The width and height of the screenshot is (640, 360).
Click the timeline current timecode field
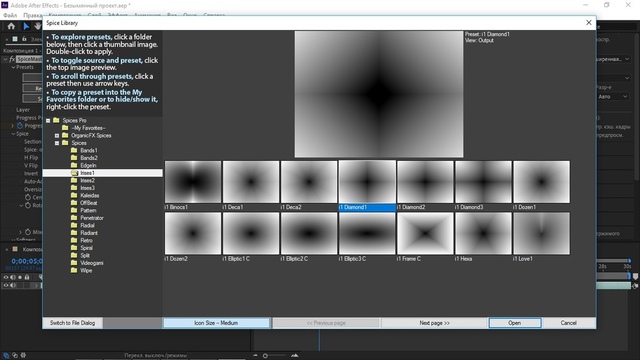pyautogui.click(x=27, y=261)
